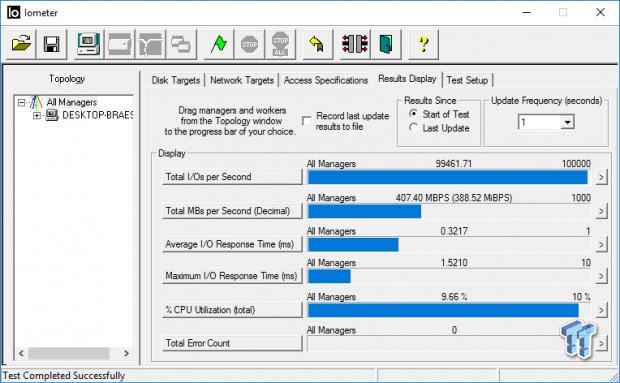
Task: Start tests with the green flag icon
Action: [x=219, y=44]
